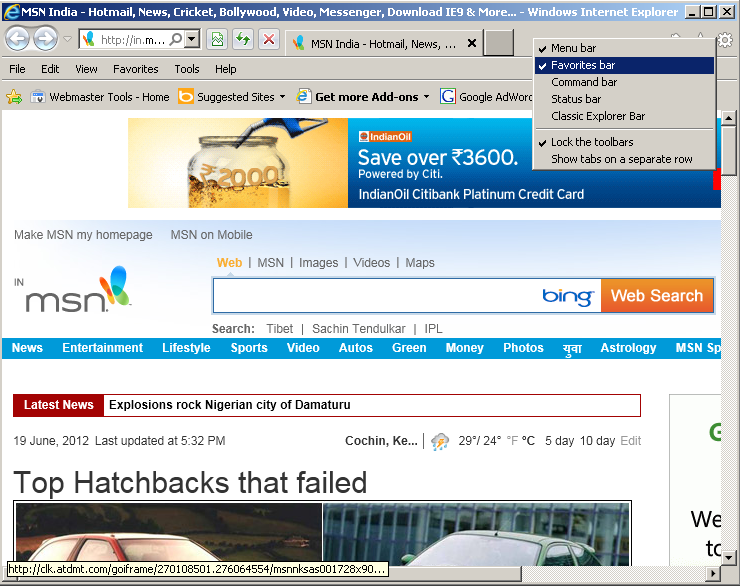Stop loading with the red X button

point(269,39)
